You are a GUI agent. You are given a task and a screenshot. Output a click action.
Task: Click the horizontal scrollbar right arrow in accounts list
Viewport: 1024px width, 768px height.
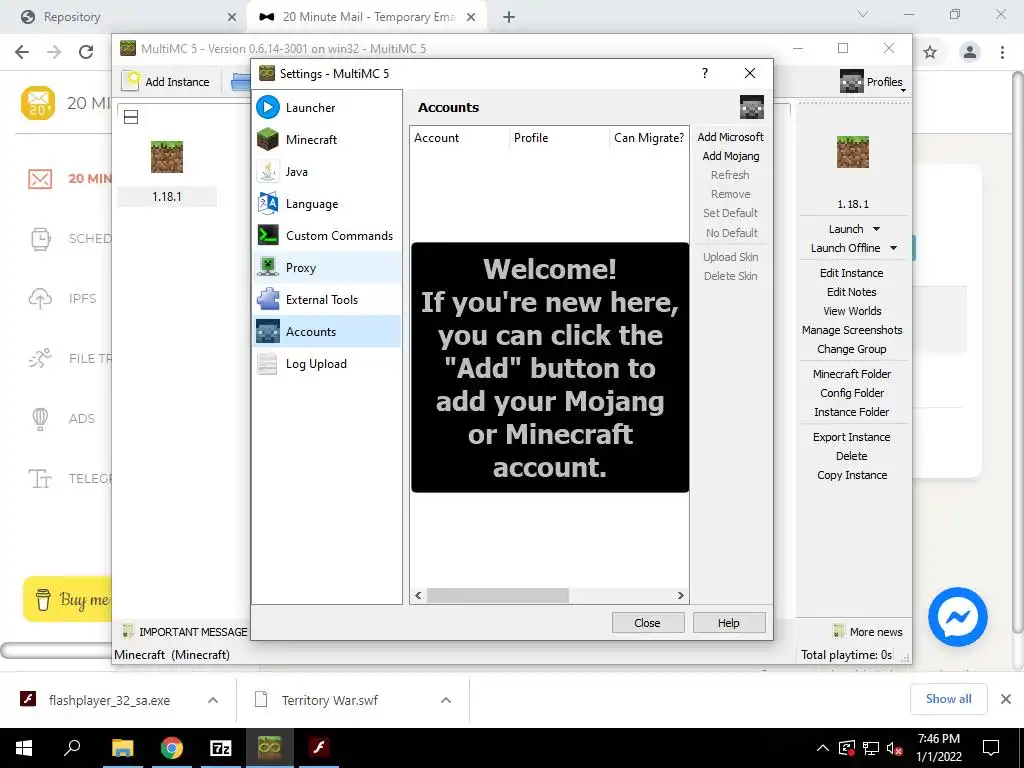680,596
